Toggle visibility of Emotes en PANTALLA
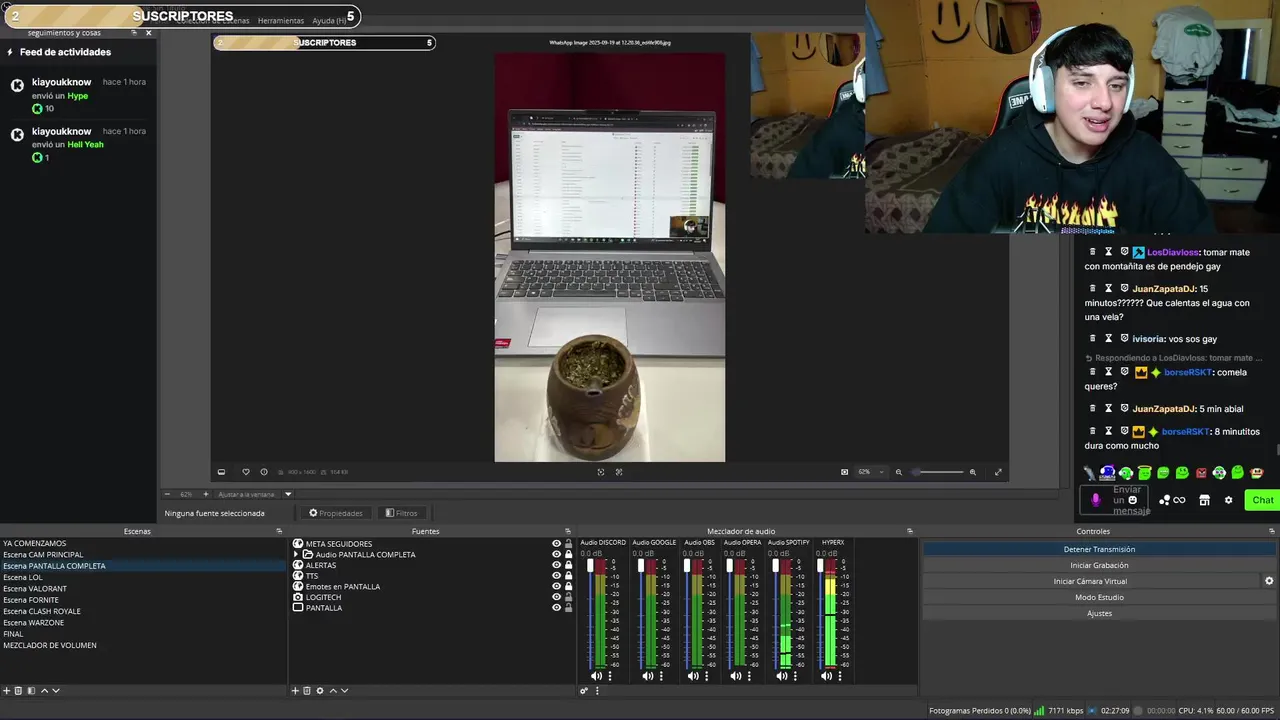The height and width of the screenshot is (720, 1280). point(557,586)
